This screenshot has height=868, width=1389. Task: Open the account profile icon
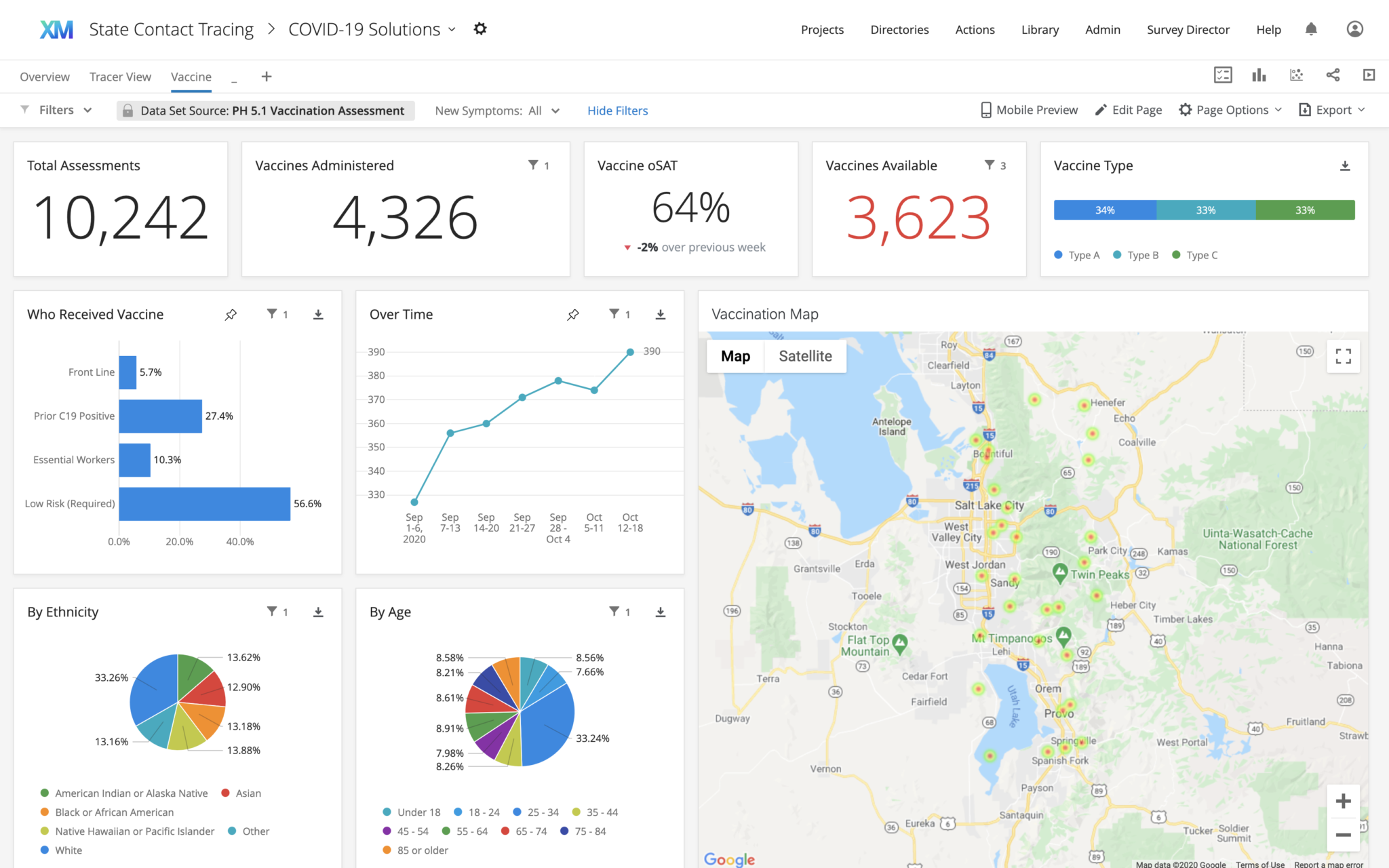(1354, 29)
